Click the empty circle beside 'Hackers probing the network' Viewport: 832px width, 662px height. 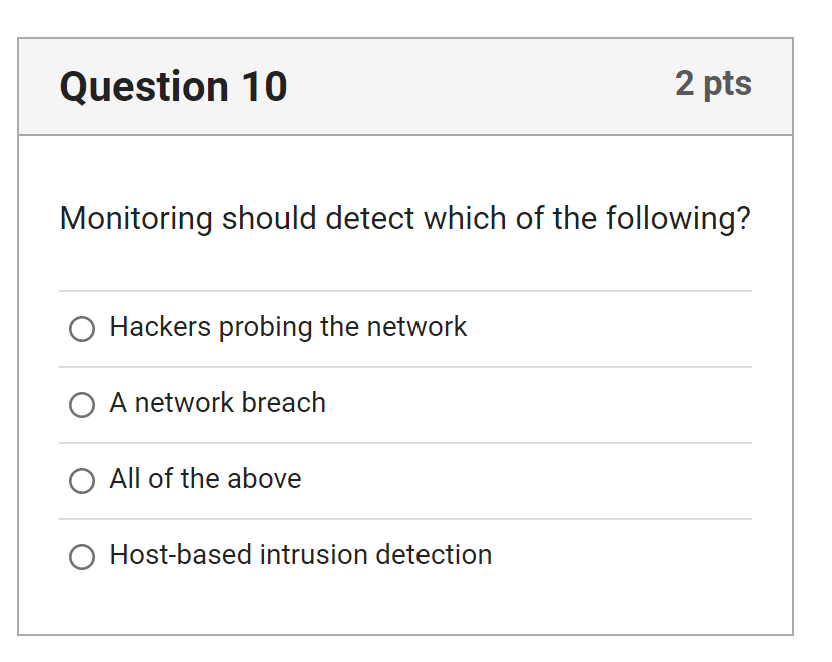[82, 328]
